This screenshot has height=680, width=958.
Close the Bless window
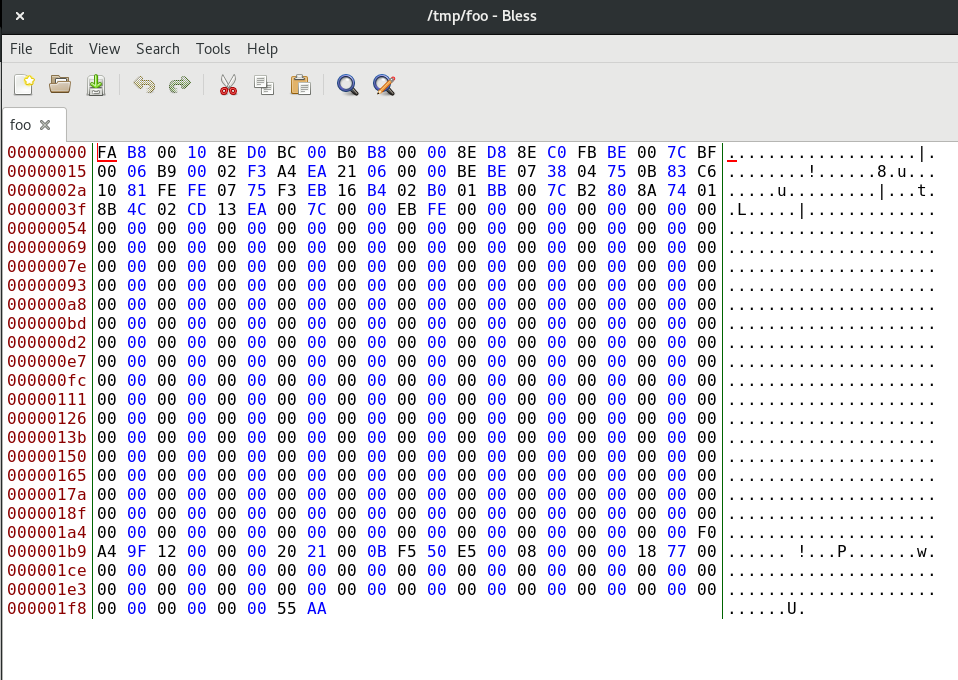tap(20, 16)
